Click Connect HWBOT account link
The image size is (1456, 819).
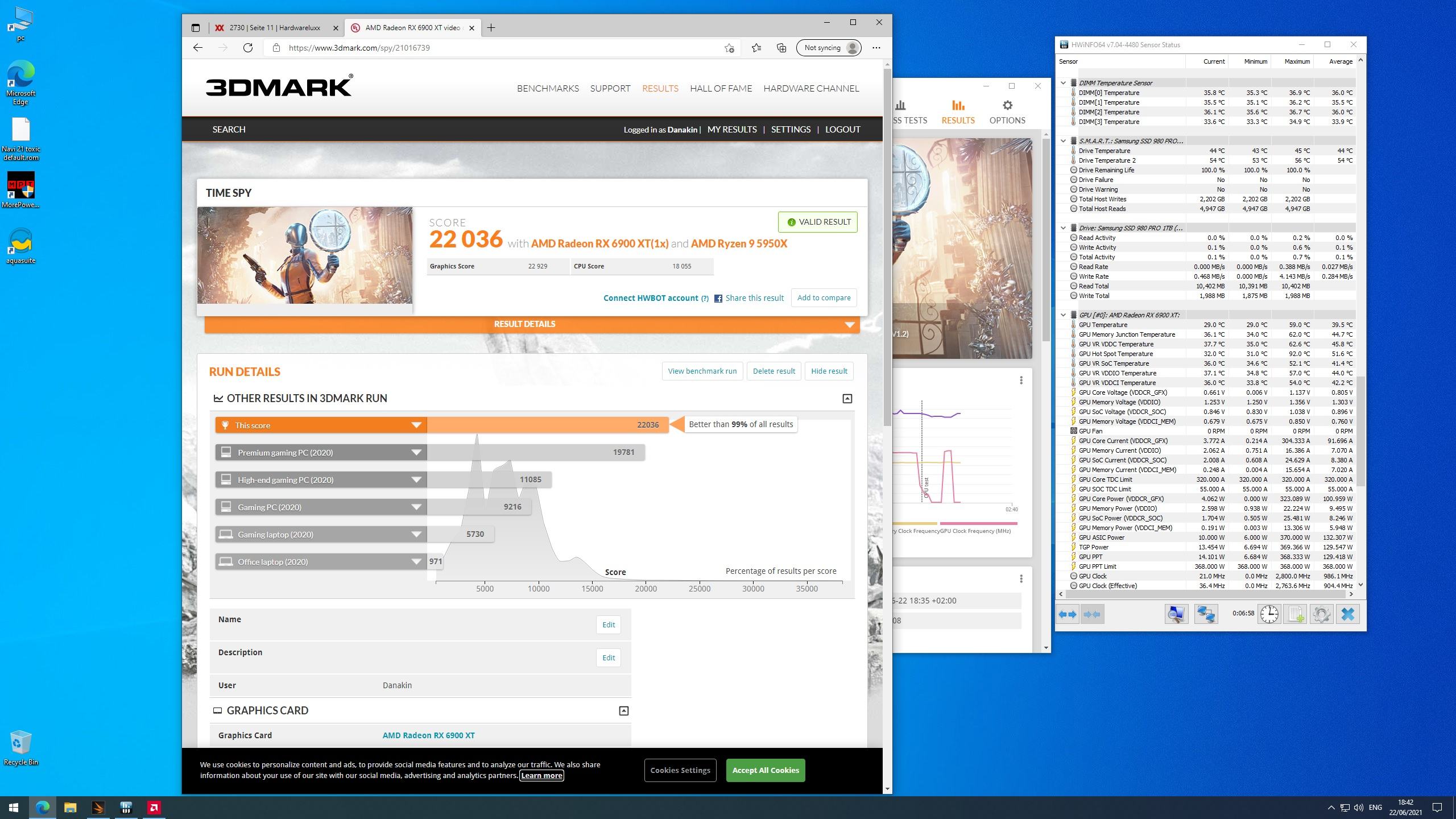(x=651, y=298)
